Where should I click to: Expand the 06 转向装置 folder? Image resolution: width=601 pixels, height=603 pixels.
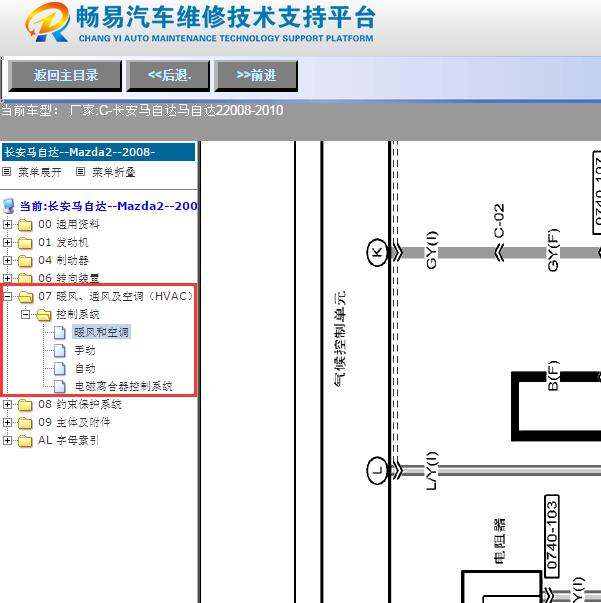click(x=7, y=278)
